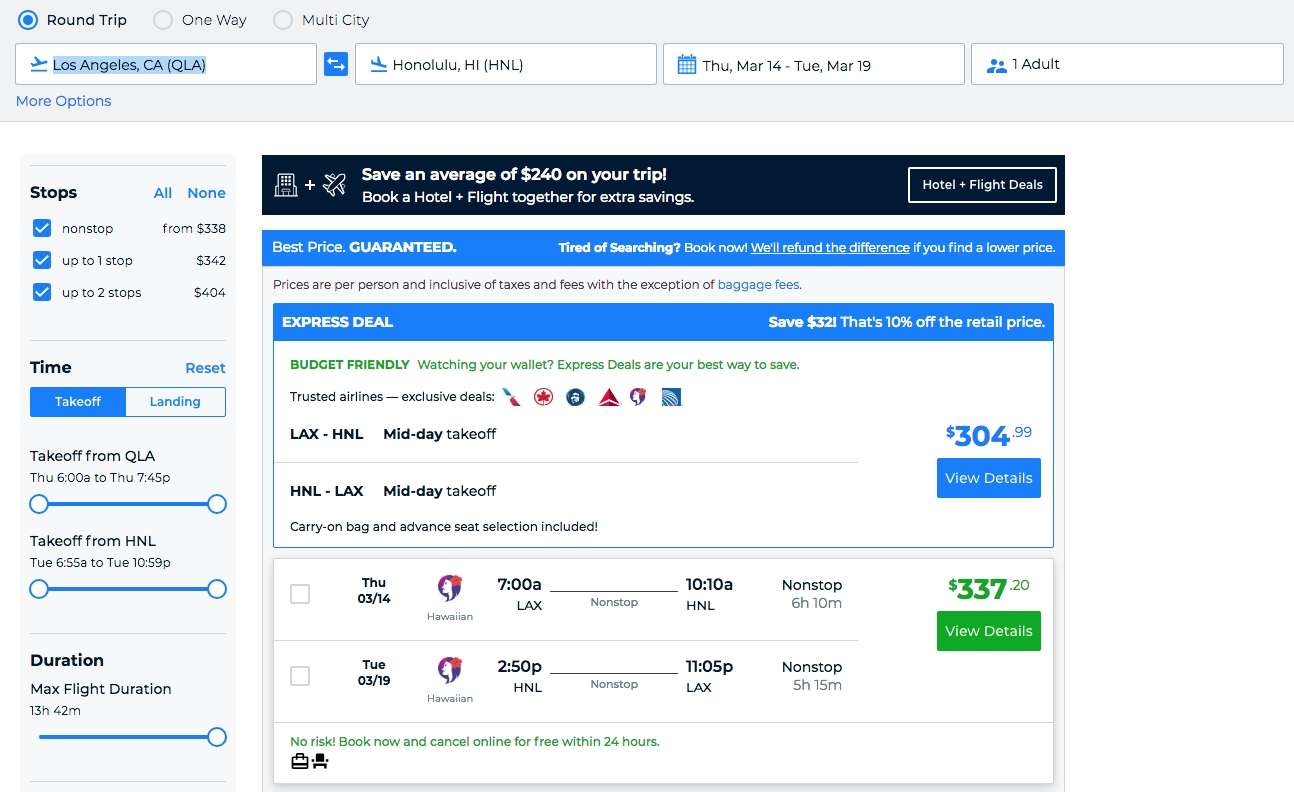Screen dimensions: 1294x792
Task: Expand More Options under search fields
Action: click(x=63, y=101)
